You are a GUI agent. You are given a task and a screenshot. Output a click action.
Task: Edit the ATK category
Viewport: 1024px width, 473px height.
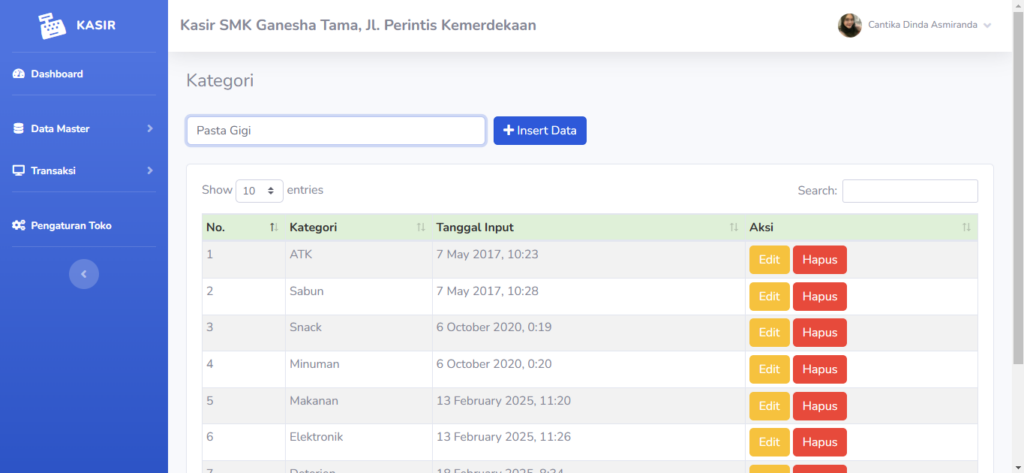click(769, 259)
